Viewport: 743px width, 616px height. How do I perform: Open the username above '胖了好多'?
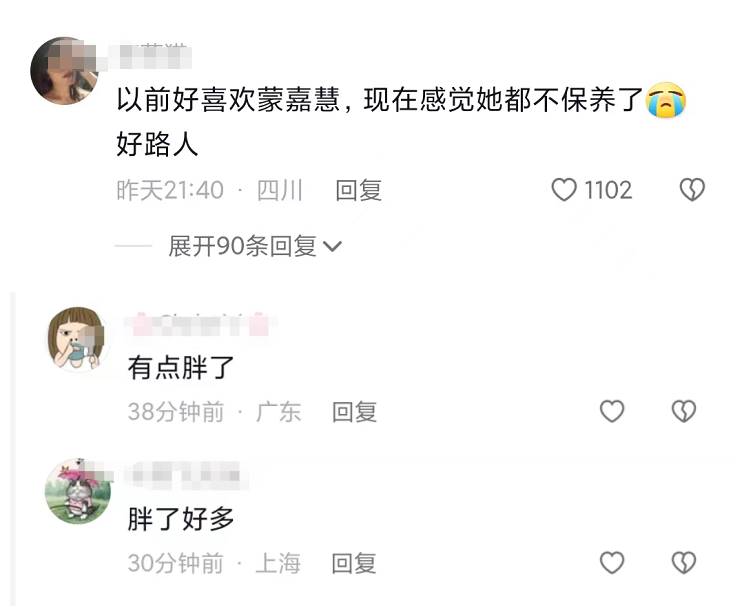coord(187,475)
